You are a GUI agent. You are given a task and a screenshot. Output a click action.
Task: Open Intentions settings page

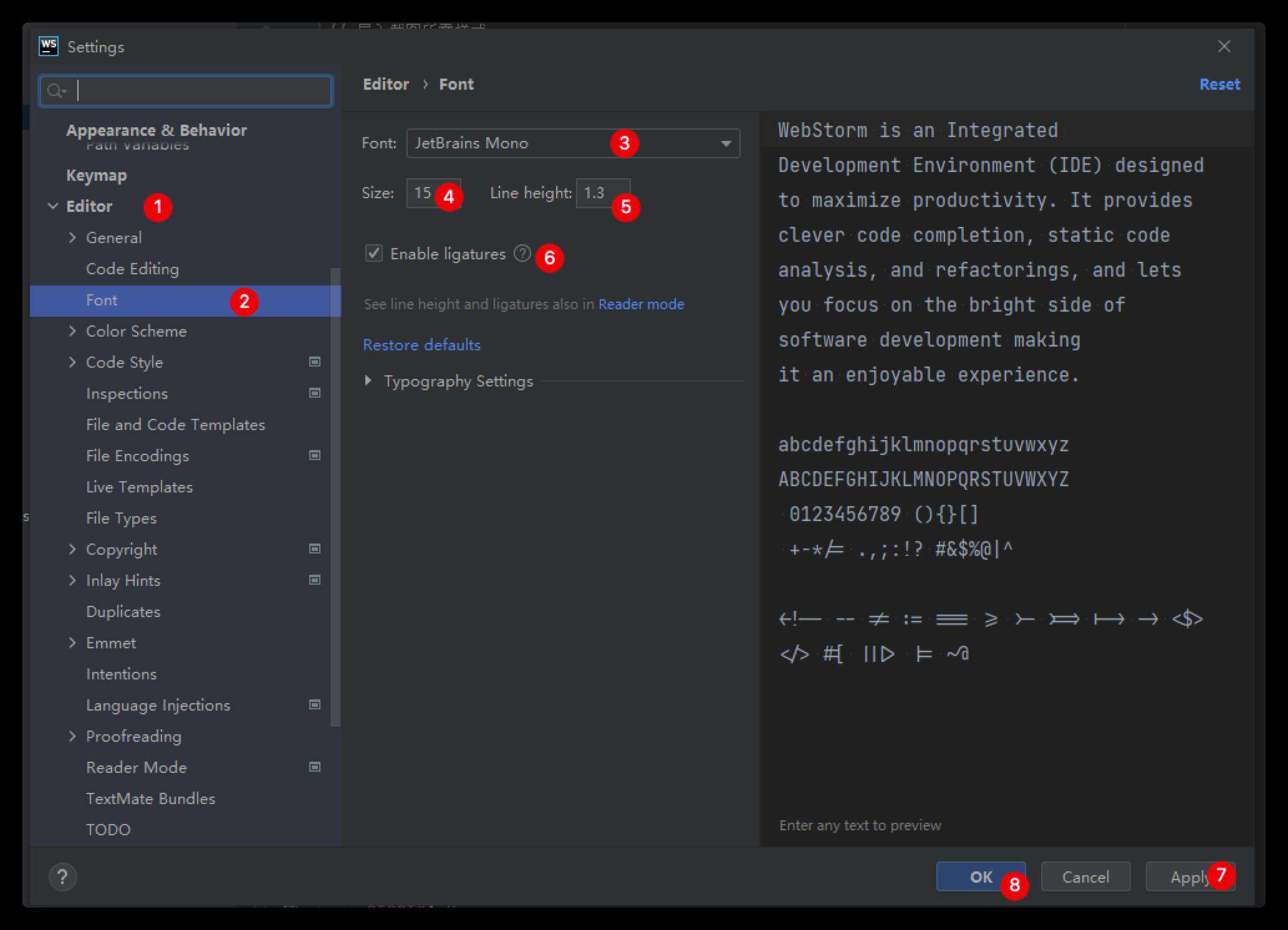pos(121,674)
